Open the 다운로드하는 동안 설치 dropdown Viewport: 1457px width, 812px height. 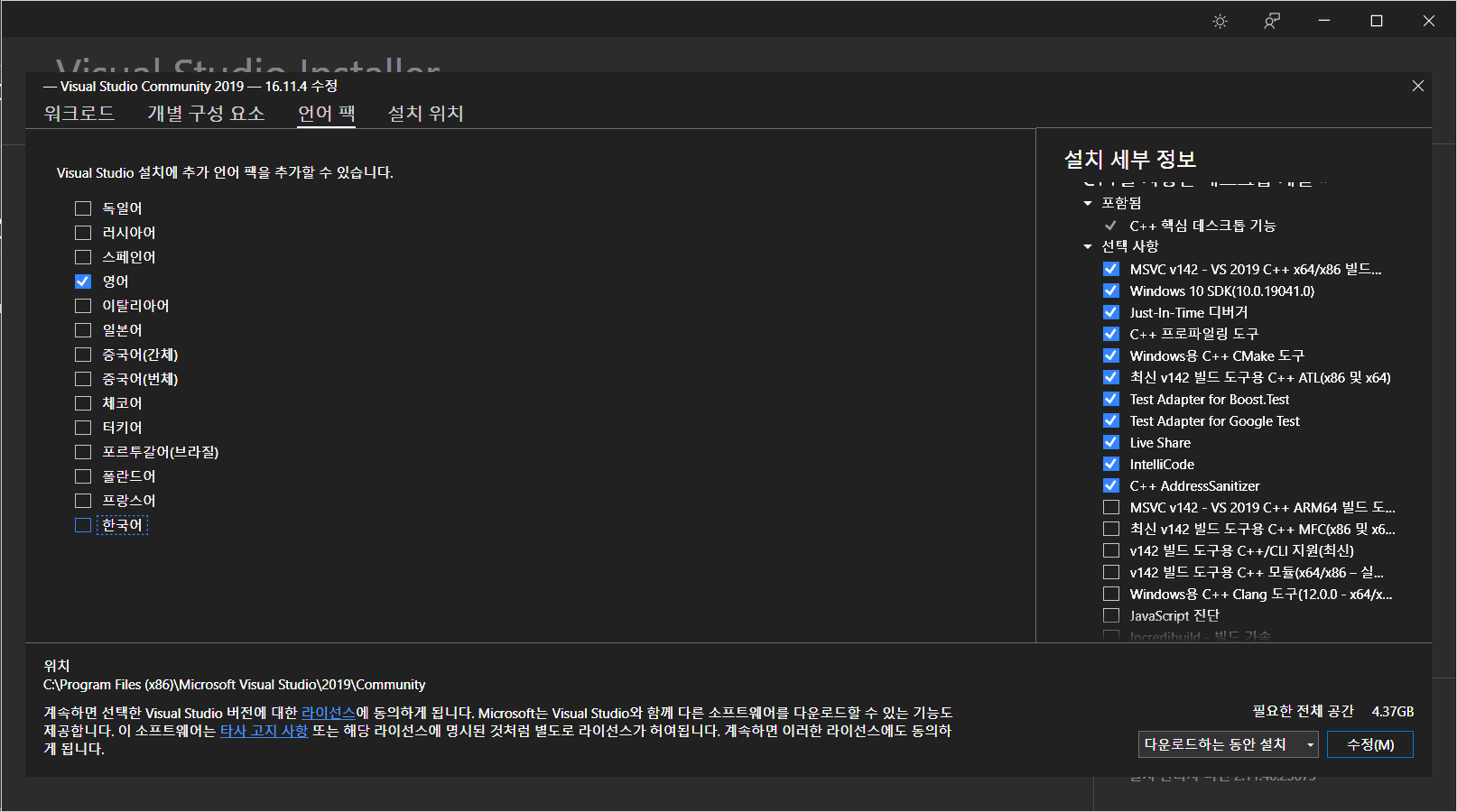(x=1228, y=744)
